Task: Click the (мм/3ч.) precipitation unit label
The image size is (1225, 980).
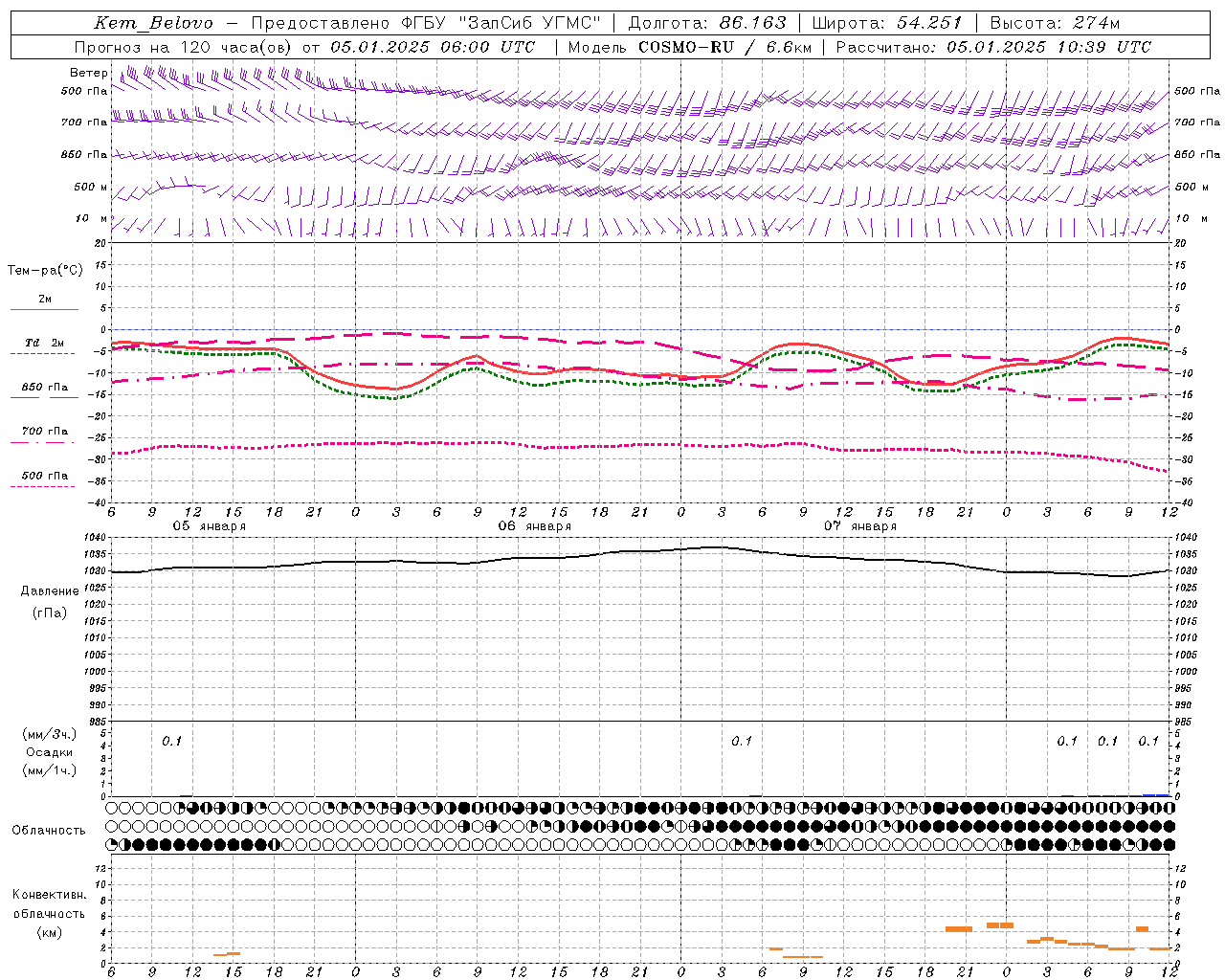Action: click(x=50, y=735)
